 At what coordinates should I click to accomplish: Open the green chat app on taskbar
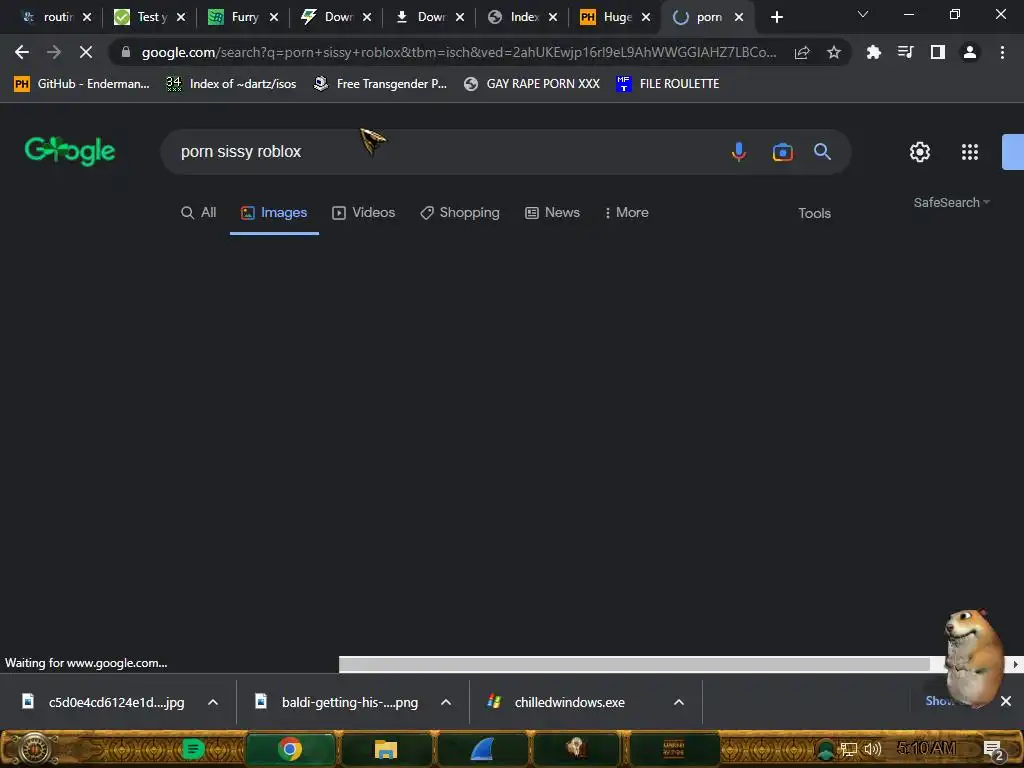(x=192, y=749)
